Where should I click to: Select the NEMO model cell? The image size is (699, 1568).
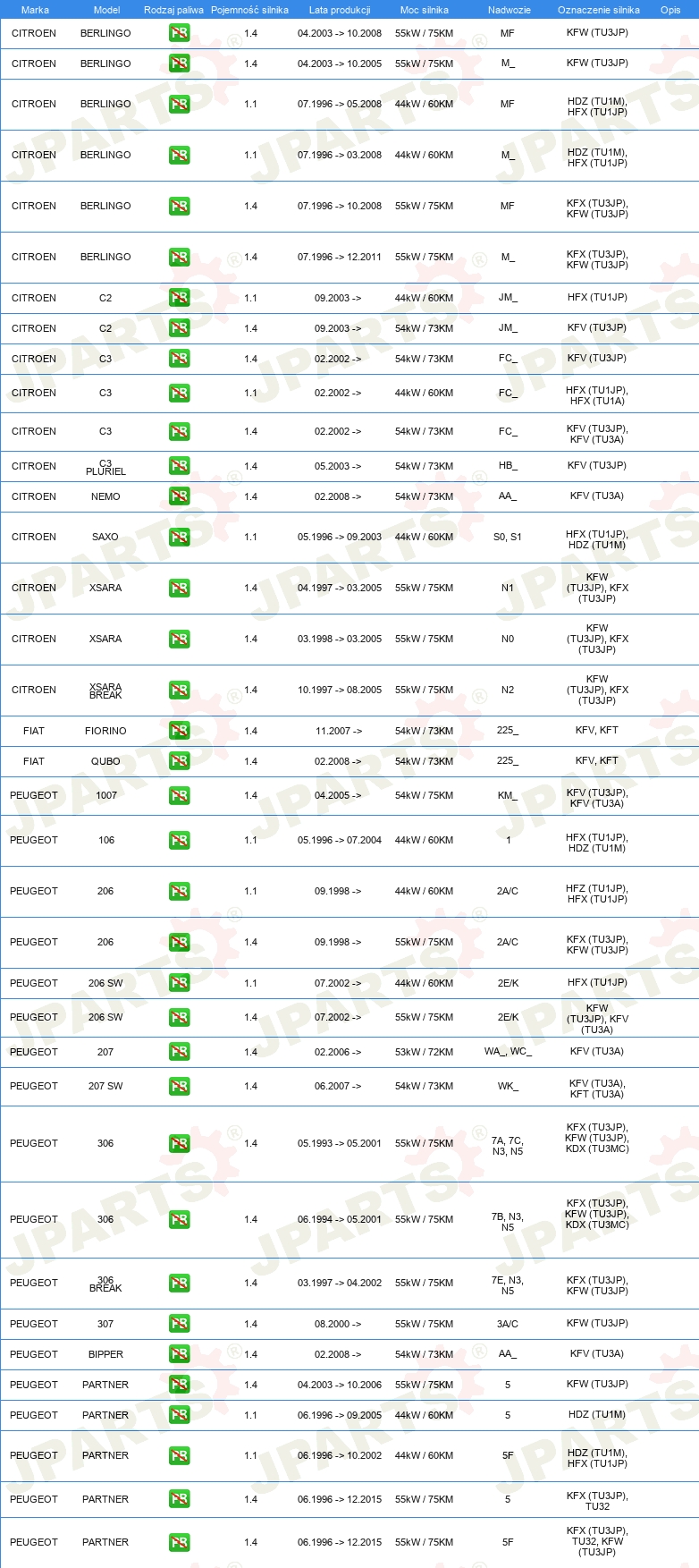(105, 496)
